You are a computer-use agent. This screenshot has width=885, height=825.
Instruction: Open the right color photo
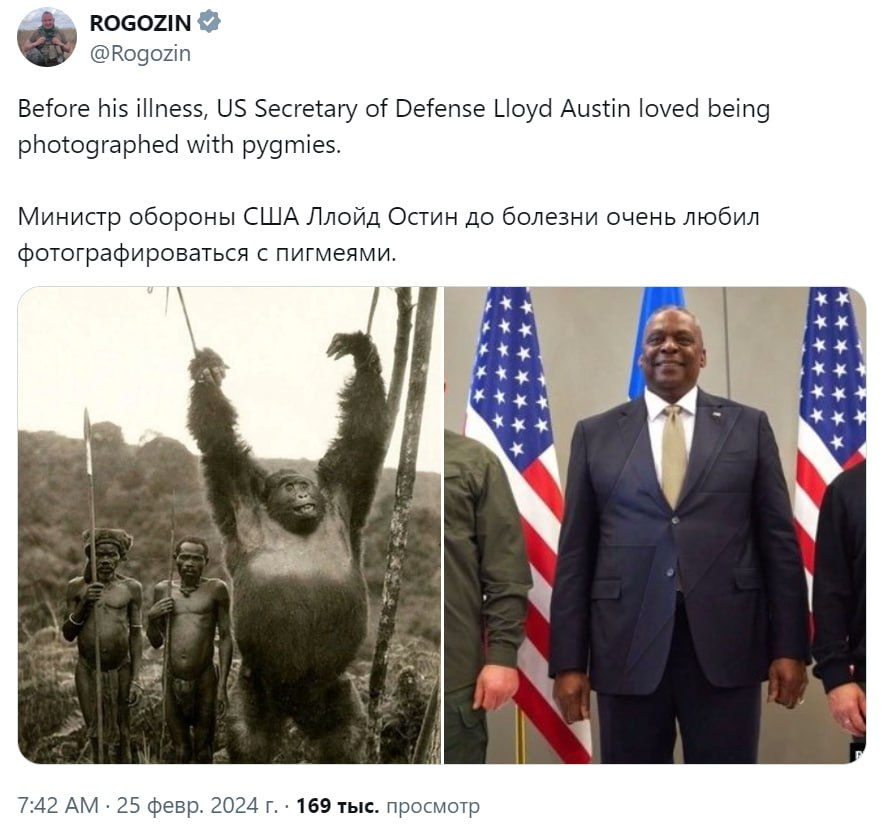coord(655,525)
